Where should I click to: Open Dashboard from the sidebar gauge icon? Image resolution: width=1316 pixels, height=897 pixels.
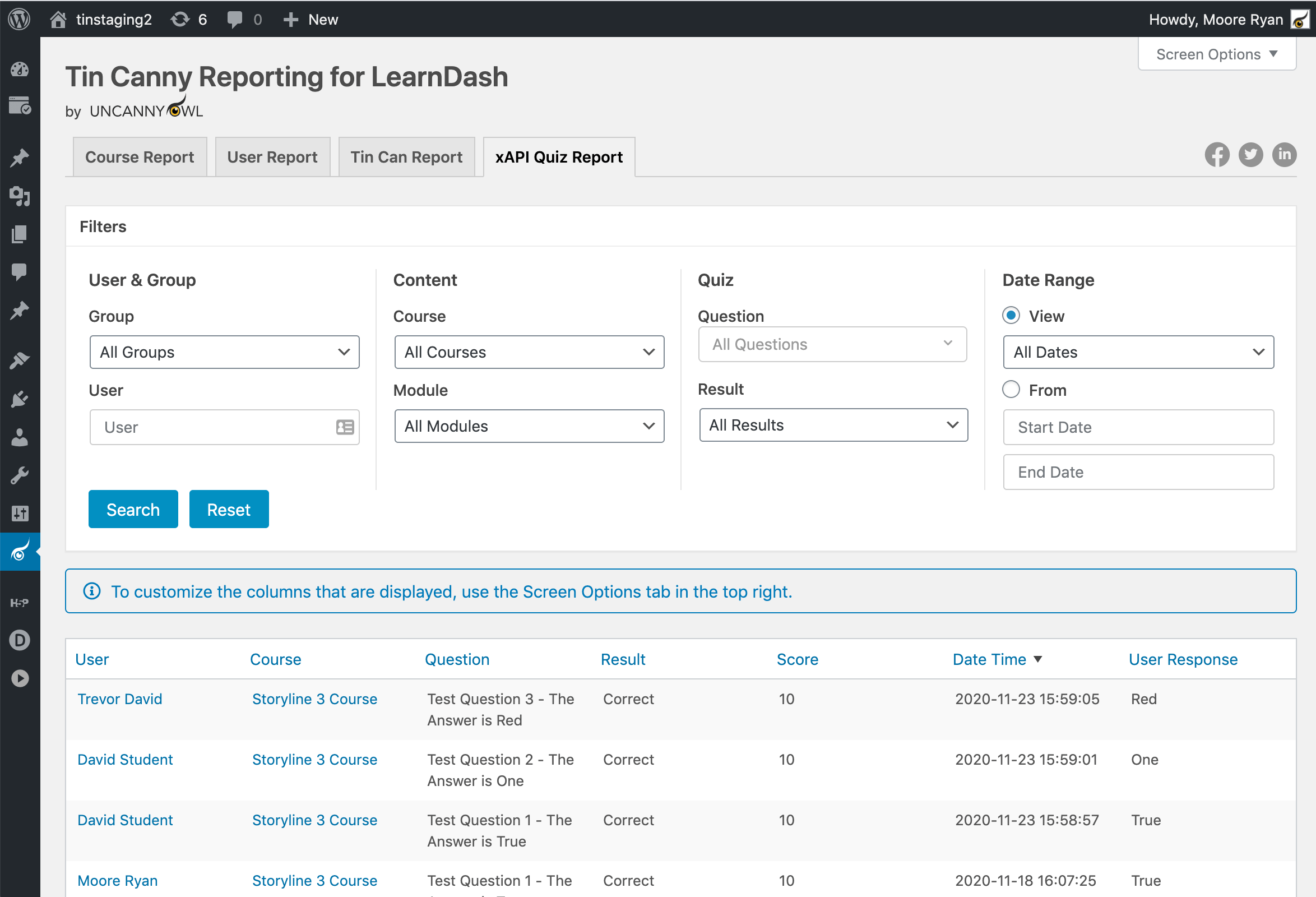point(19,69)
